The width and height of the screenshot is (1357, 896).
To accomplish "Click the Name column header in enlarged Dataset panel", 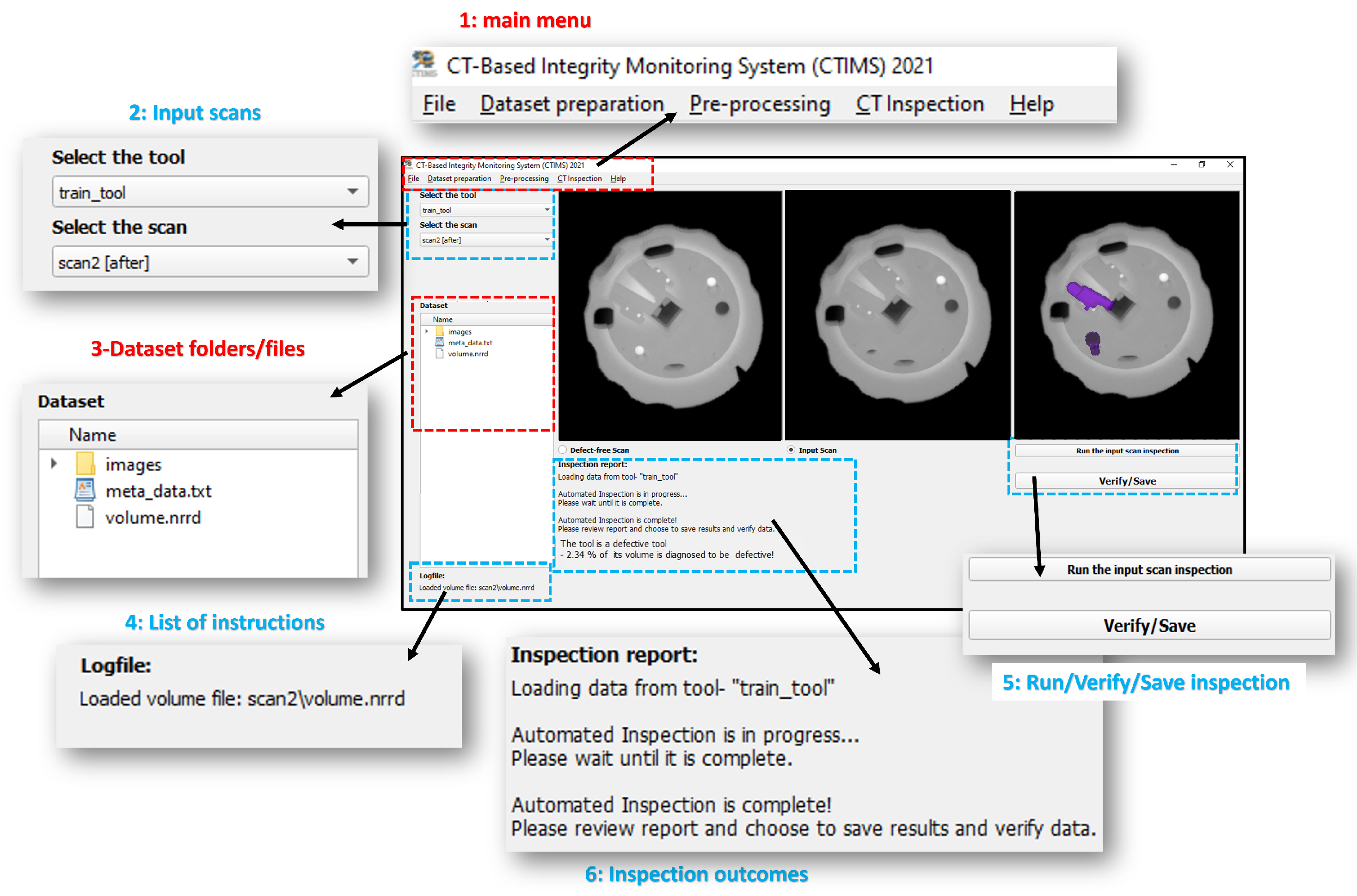I will point(92,435).
